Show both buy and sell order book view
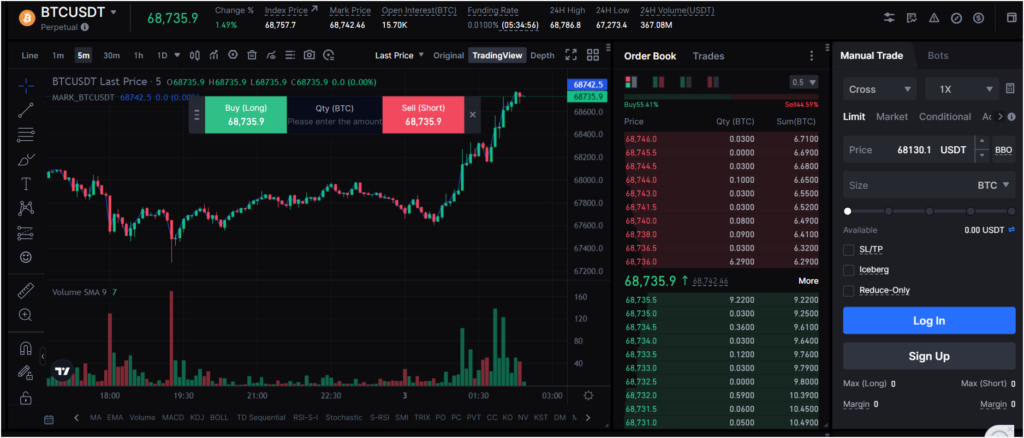The width and height of the screenshot is (1024, 438). [631, 82]
